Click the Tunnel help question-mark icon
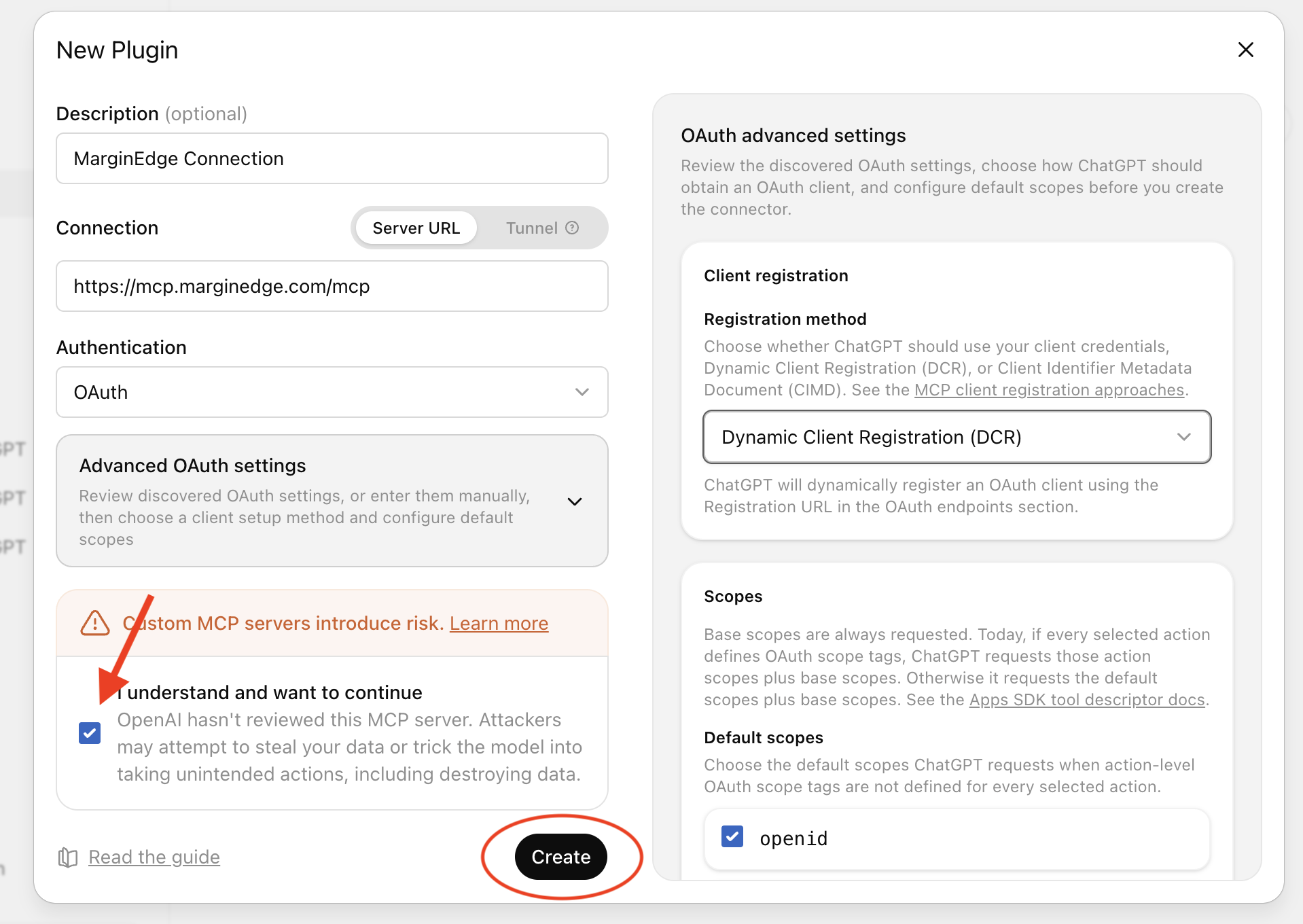This screenshot has height=924, width=1303. [x=572, y=228]
